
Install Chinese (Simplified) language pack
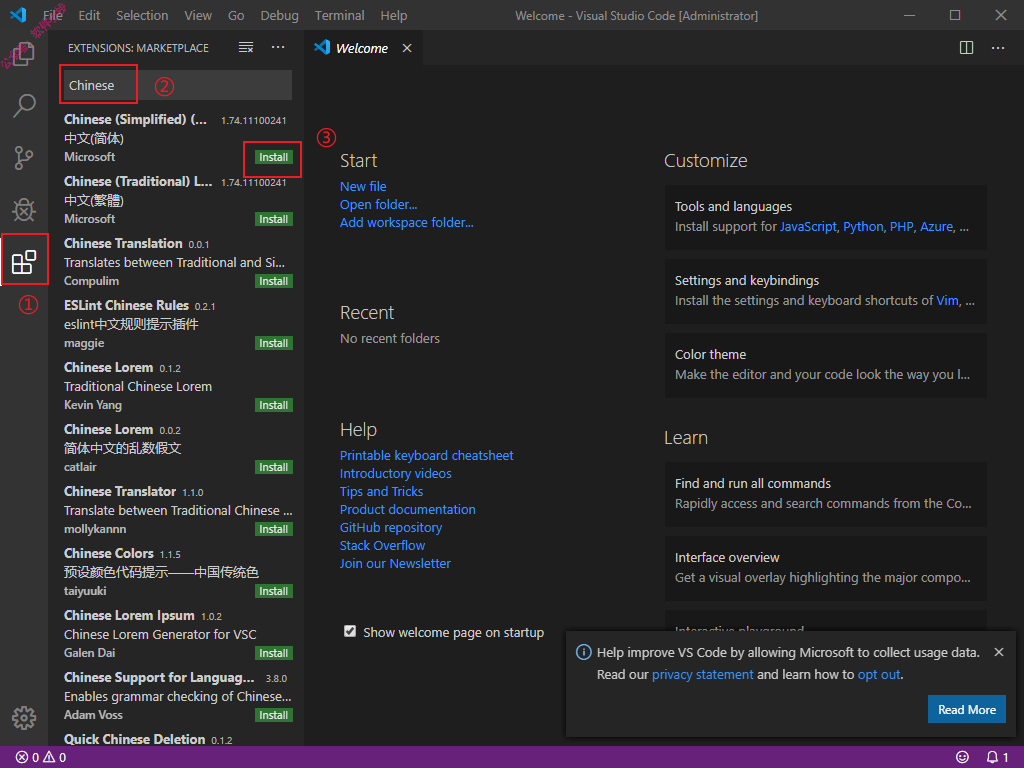(273, 157)
